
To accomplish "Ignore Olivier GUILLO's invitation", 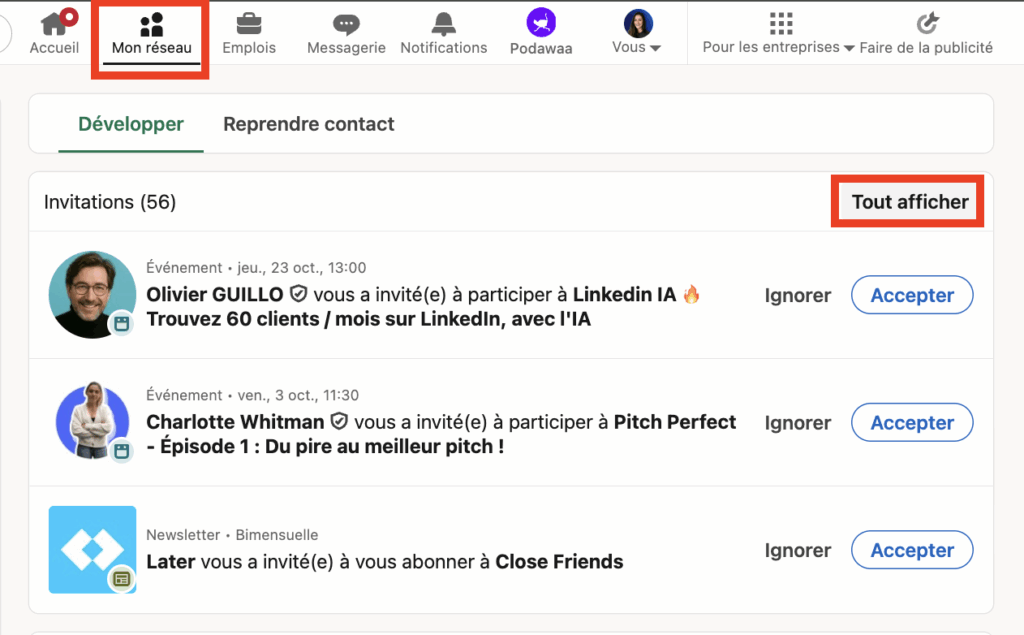I will [x=797, y=295].
